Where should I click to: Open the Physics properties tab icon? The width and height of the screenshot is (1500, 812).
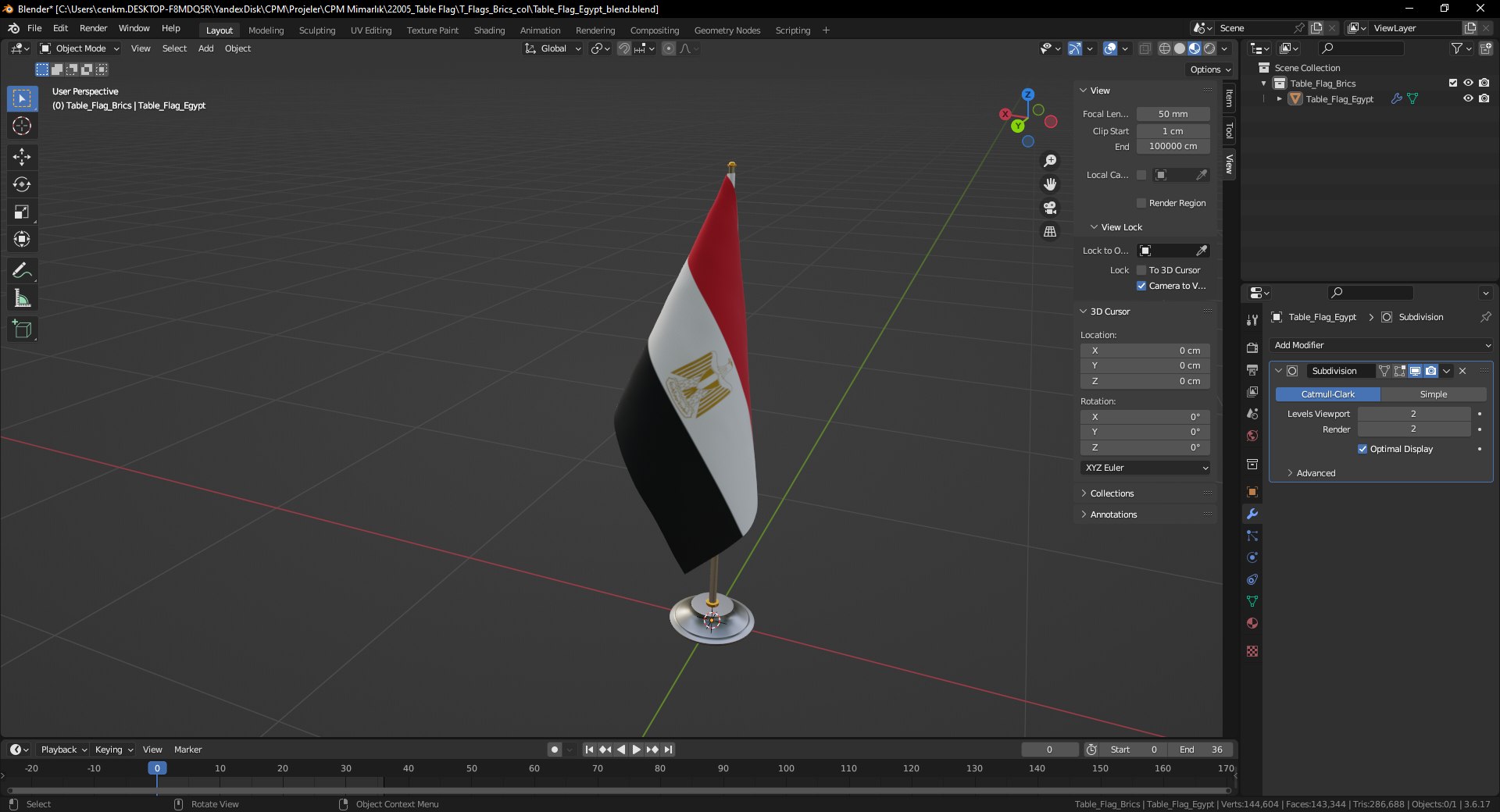(1252, 557)
